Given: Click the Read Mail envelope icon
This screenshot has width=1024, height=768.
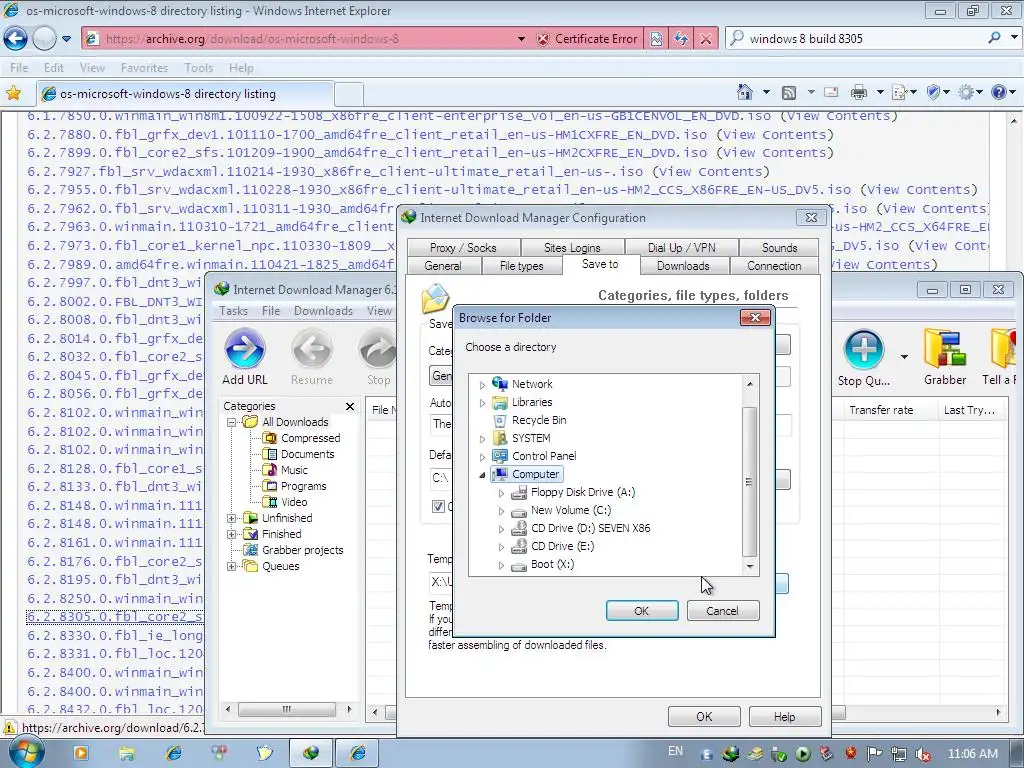Looking at the screenshot, I should 831,92.
